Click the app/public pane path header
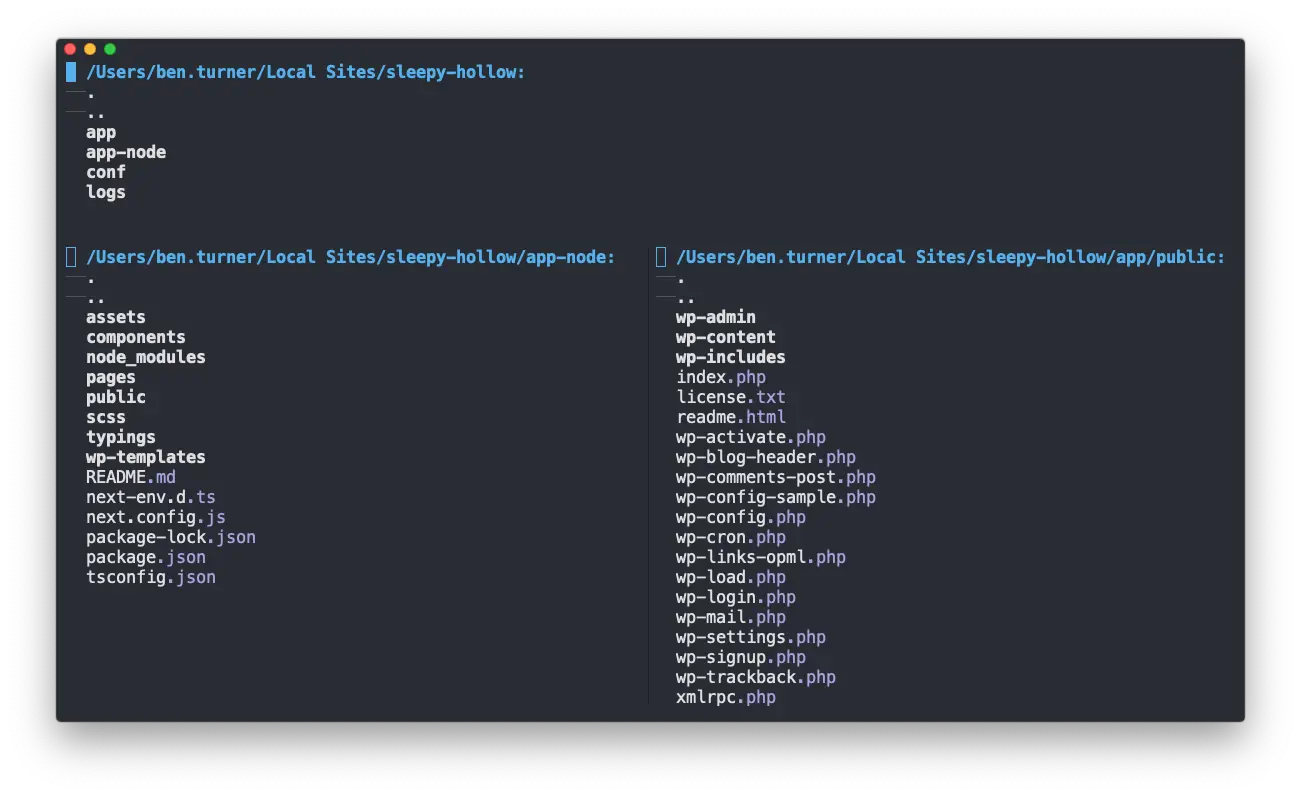The height and width of the screenshot is (796, 1301). [950, 257]
